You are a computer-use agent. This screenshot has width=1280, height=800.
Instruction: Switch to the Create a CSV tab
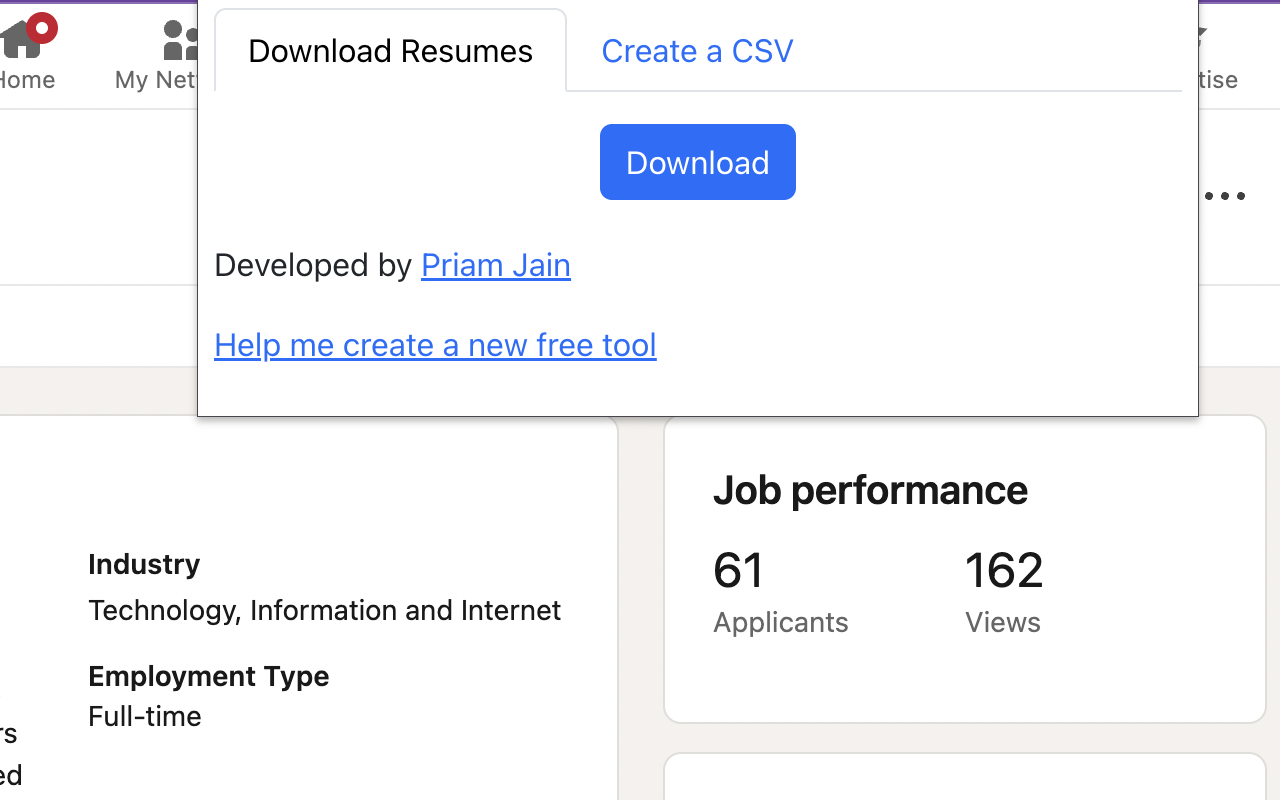tap(697, 50)
